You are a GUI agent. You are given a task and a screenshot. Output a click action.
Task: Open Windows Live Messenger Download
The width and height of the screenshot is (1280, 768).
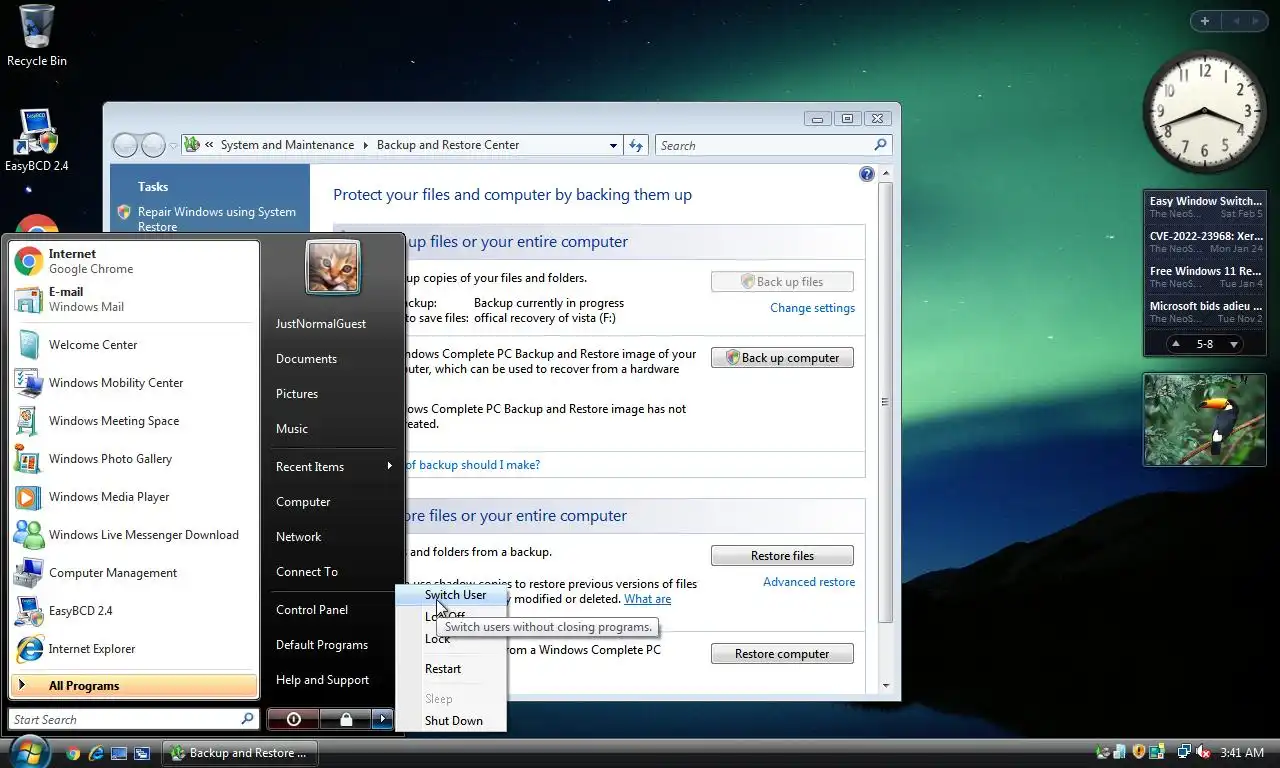click(134, 535)
